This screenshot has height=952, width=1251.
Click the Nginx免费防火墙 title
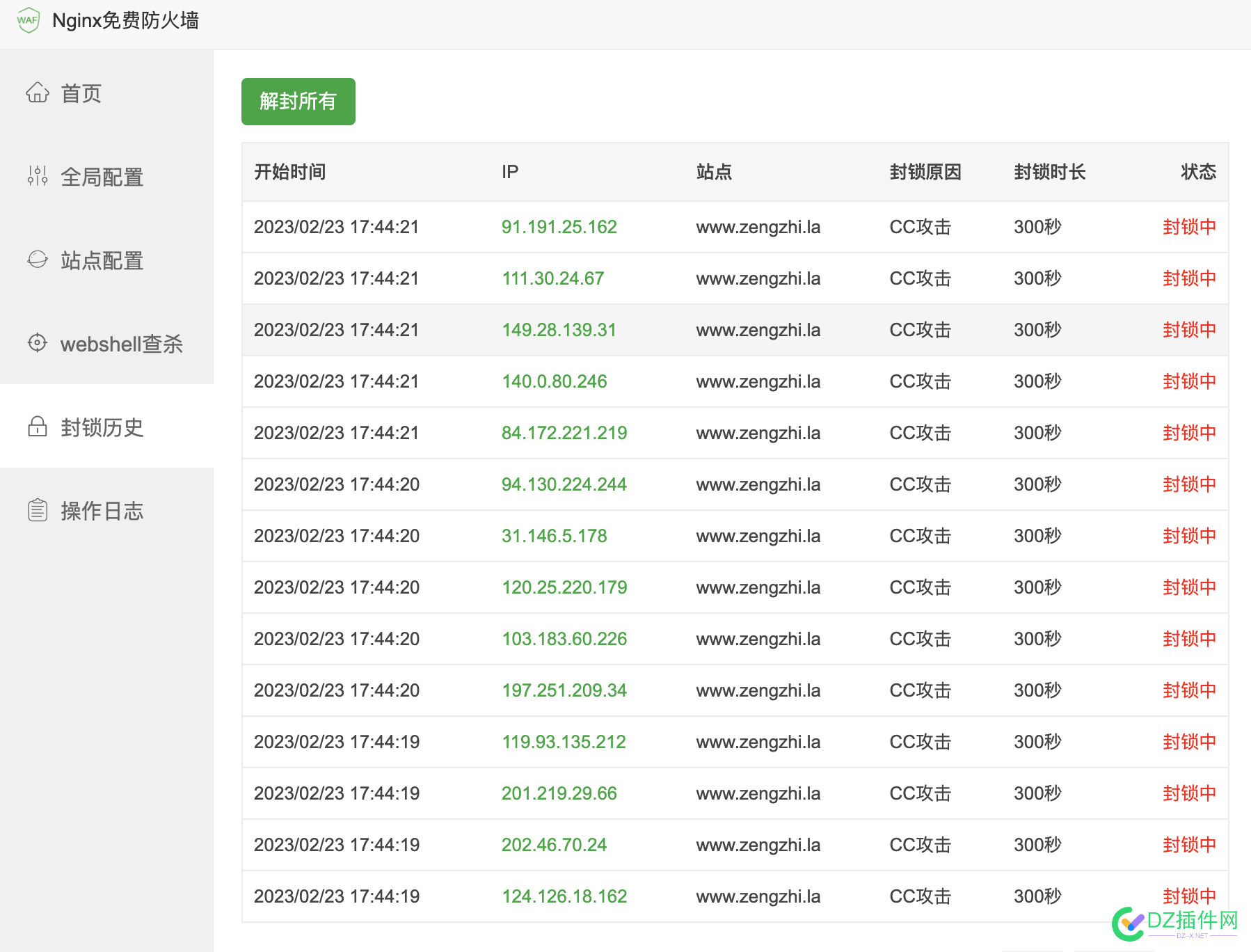pos(126,21)
